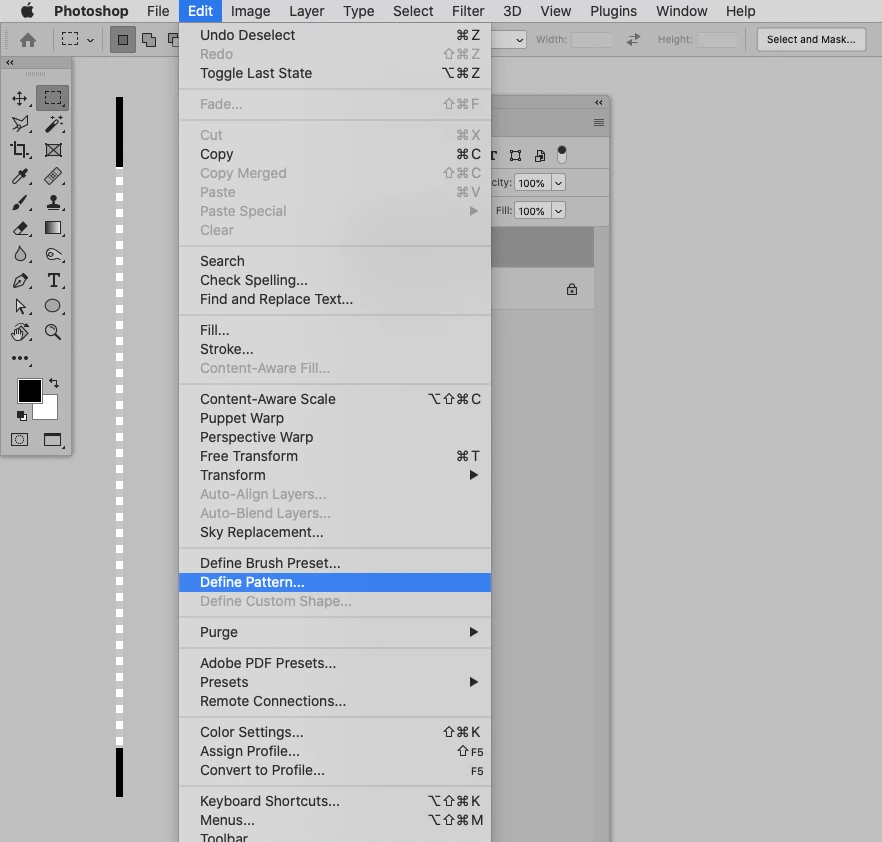Click the white background color swatch
The height and width of the screenshot is (842, 882).
tap(50, 411)
